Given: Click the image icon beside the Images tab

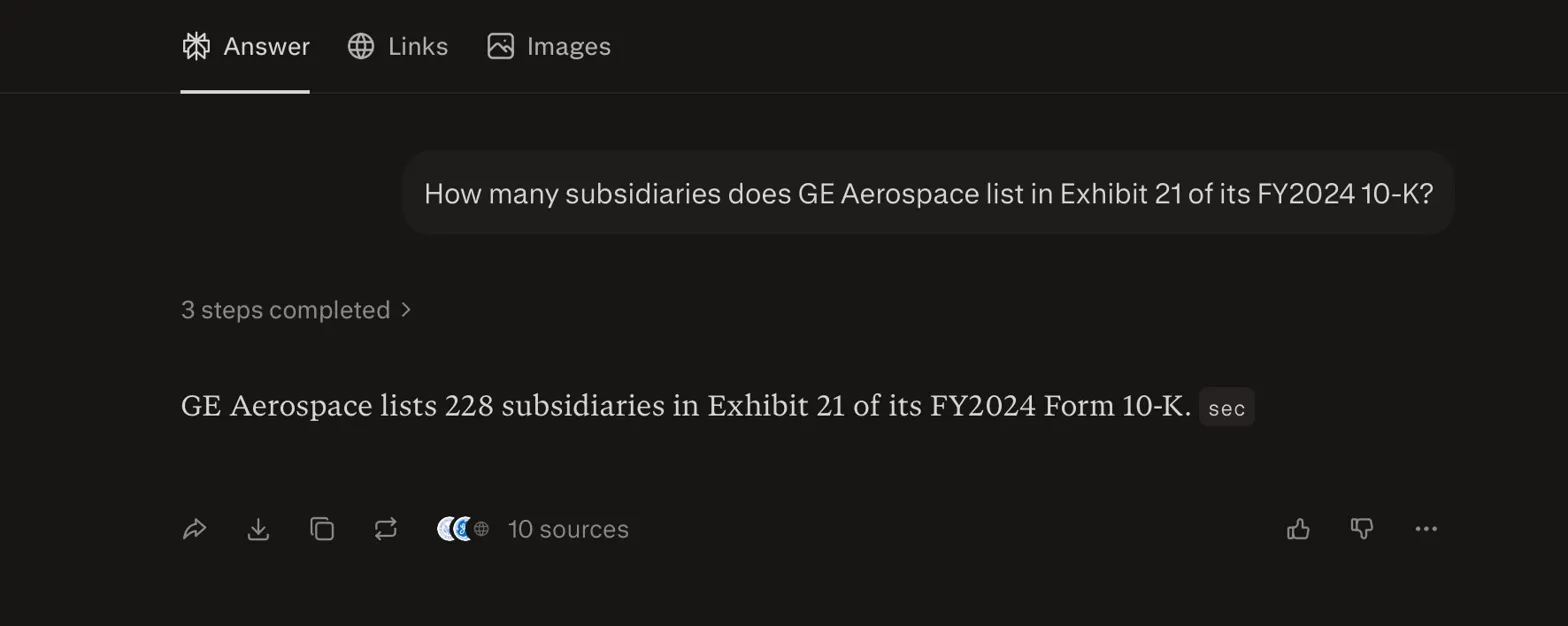Looking at the screenshot, I should 501,45.
